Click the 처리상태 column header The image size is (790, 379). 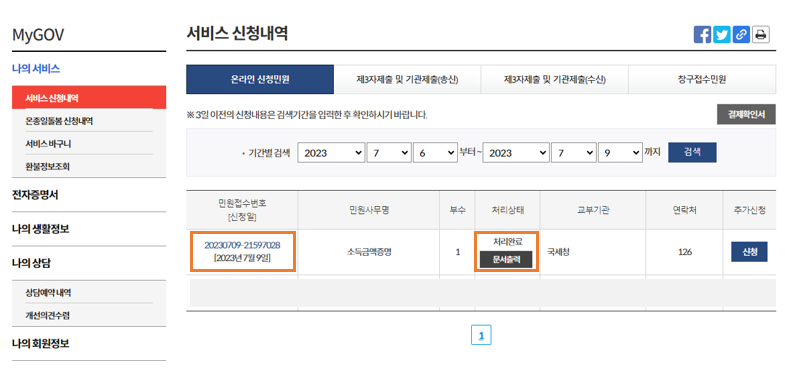point(507,210)
